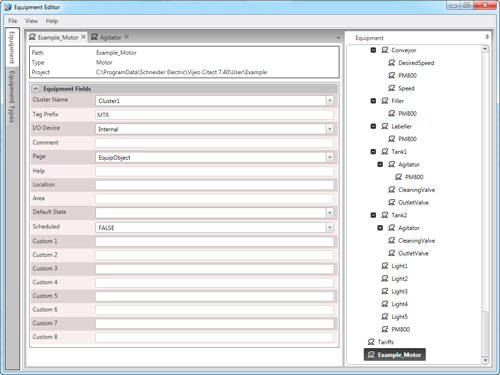Open the Help menu

[52, 21]
